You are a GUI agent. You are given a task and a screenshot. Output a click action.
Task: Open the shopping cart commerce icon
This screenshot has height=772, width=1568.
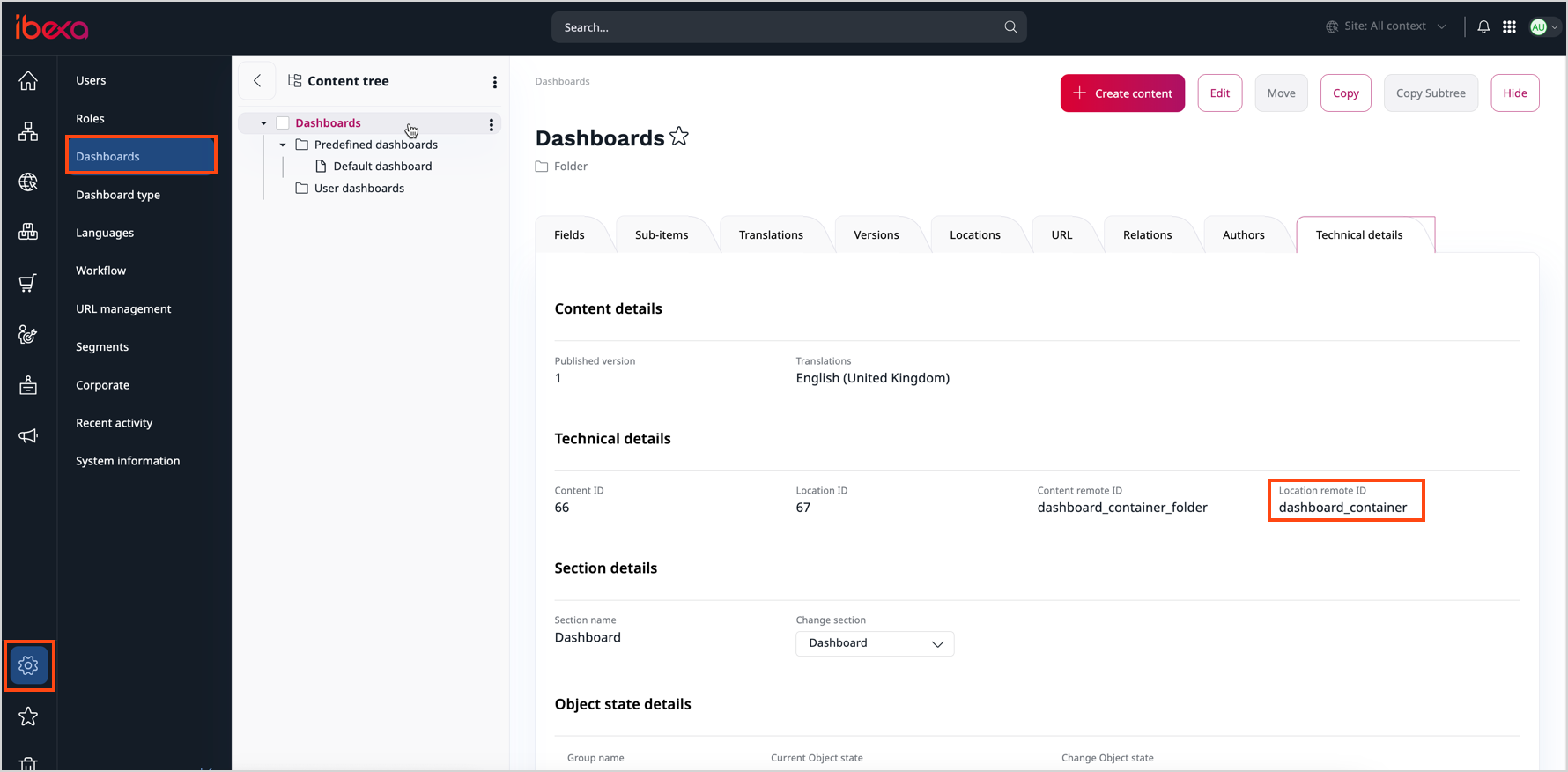click(28, 283)
